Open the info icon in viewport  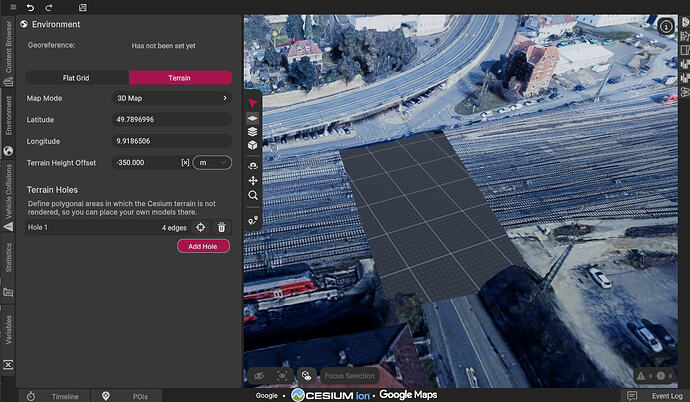coord(666,27)
